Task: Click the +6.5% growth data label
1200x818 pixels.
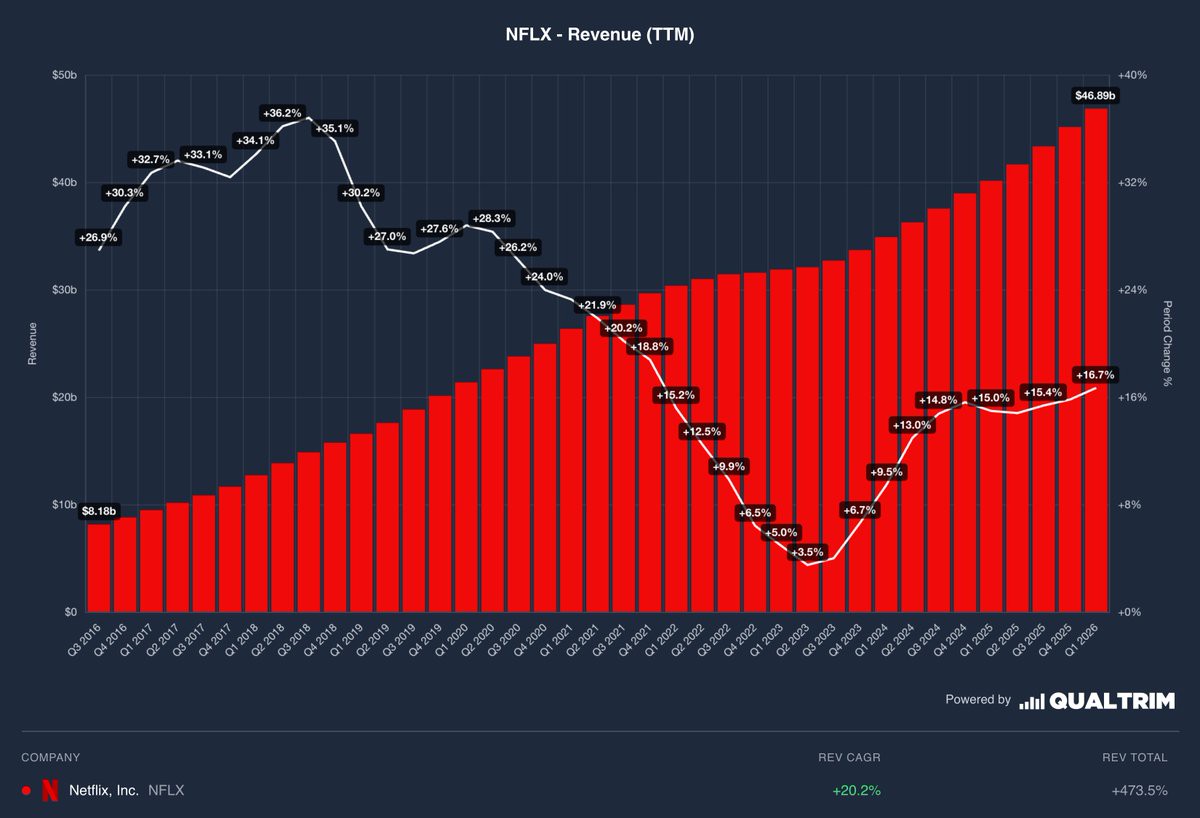Action: tap(755, 513)
